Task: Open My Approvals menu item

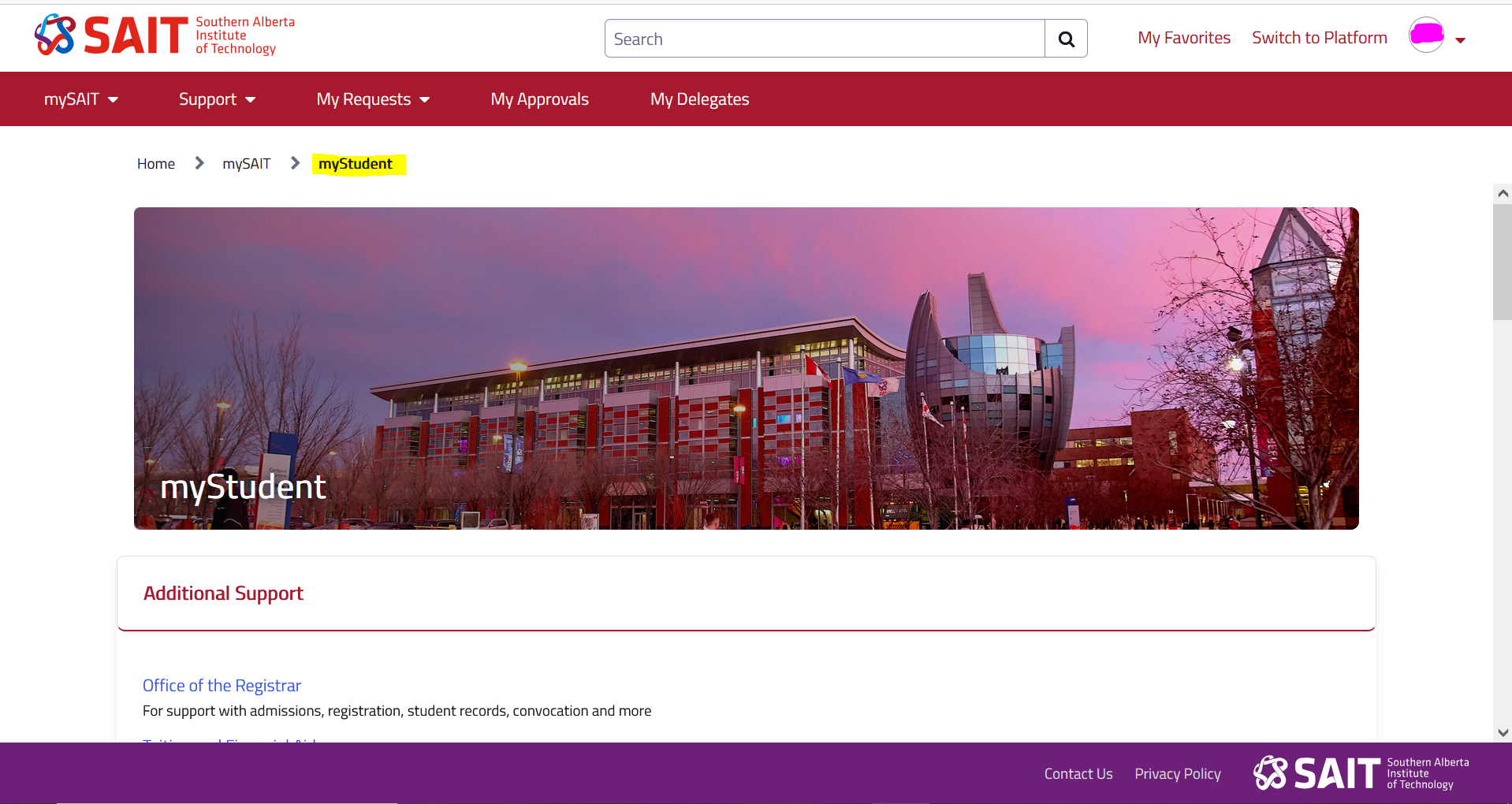Action: pyautogui.click(x=539, y=99)
